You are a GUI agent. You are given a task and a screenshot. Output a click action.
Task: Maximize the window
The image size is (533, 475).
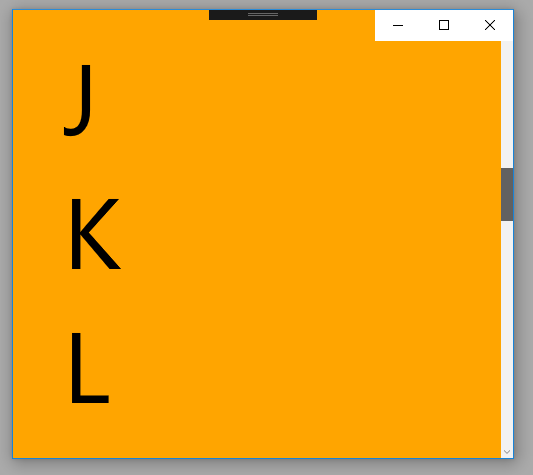pyautogui.click(x=444, y=25)
